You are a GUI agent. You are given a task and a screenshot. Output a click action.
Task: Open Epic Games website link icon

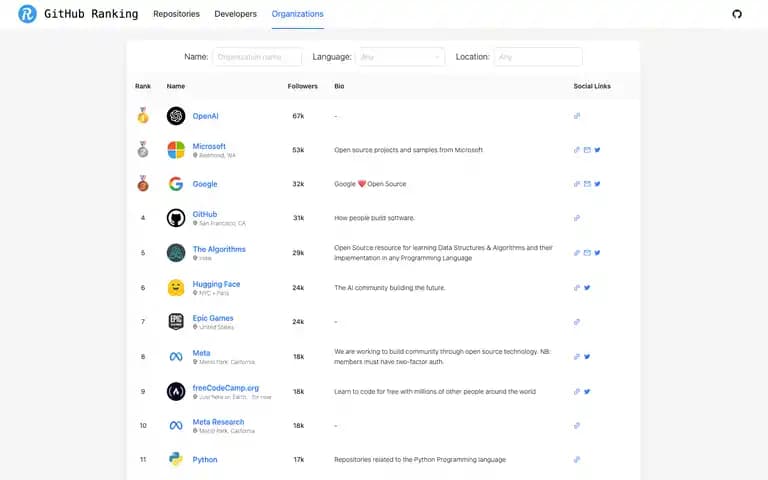click(577, 322)
